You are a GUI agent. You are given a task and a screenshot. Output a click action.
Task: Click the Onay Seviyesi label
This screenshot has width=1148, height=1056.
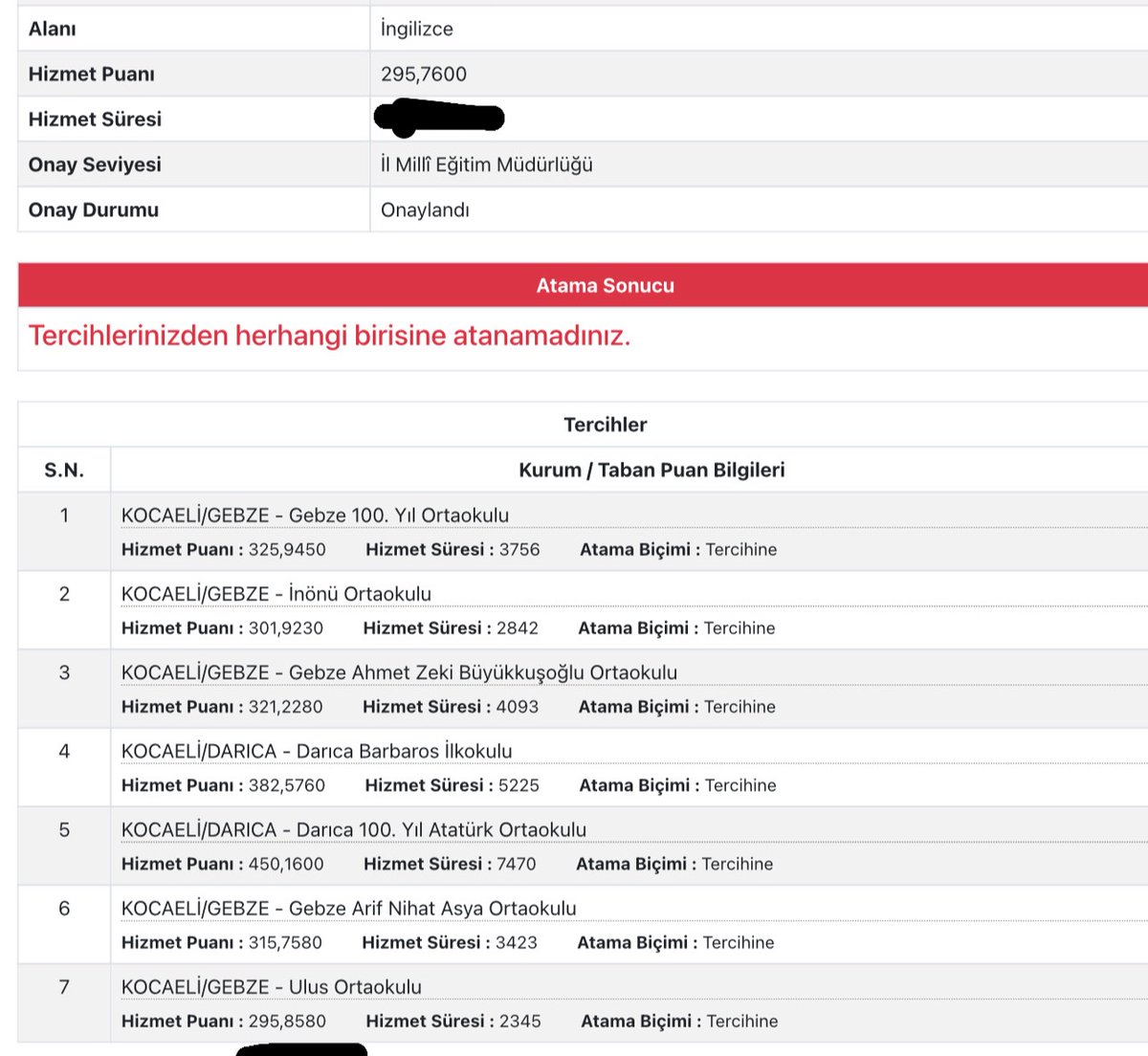tap(95, 165)
